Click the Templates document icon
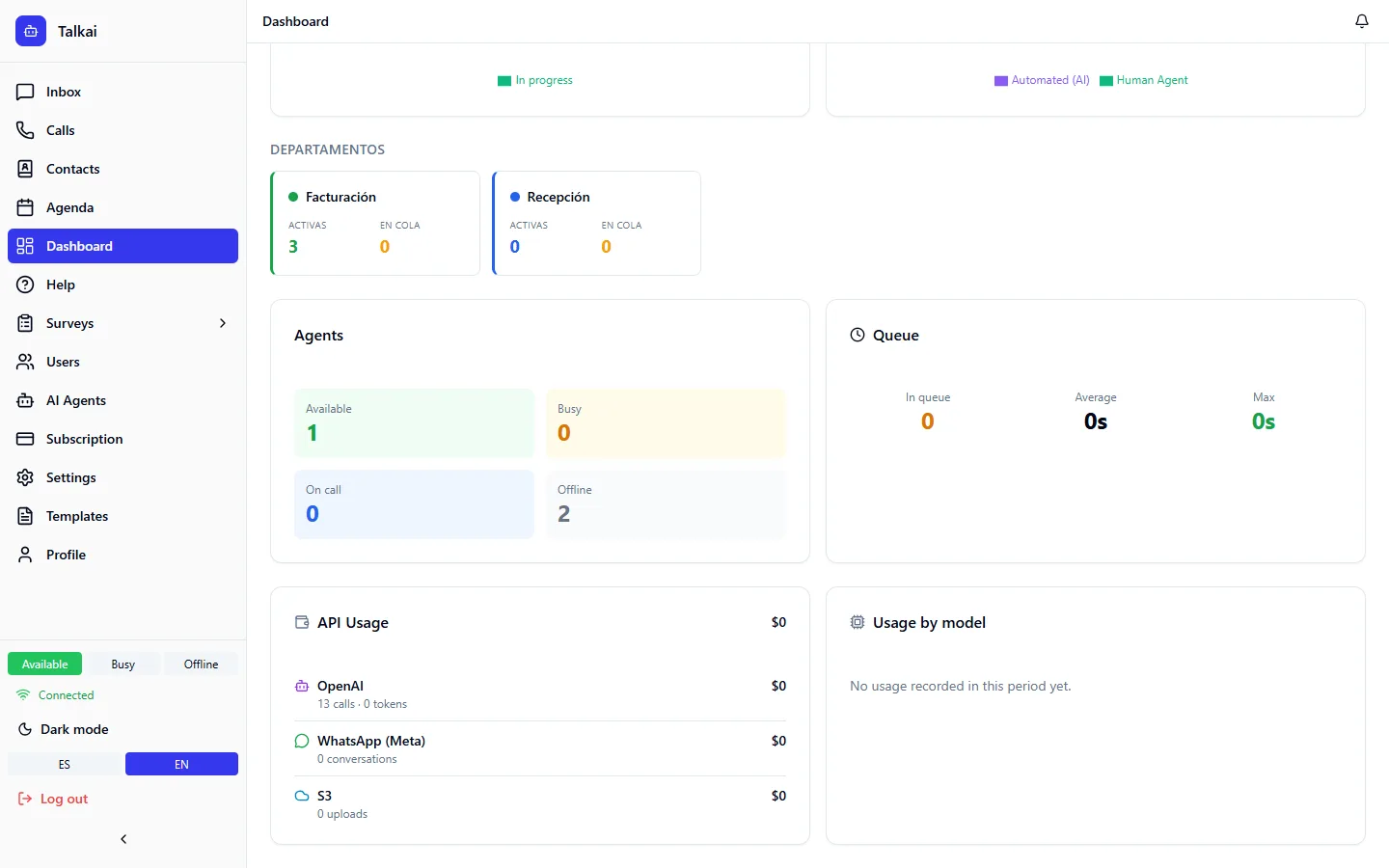Viewport: 1389px width, 868px height. coord(25,516)
